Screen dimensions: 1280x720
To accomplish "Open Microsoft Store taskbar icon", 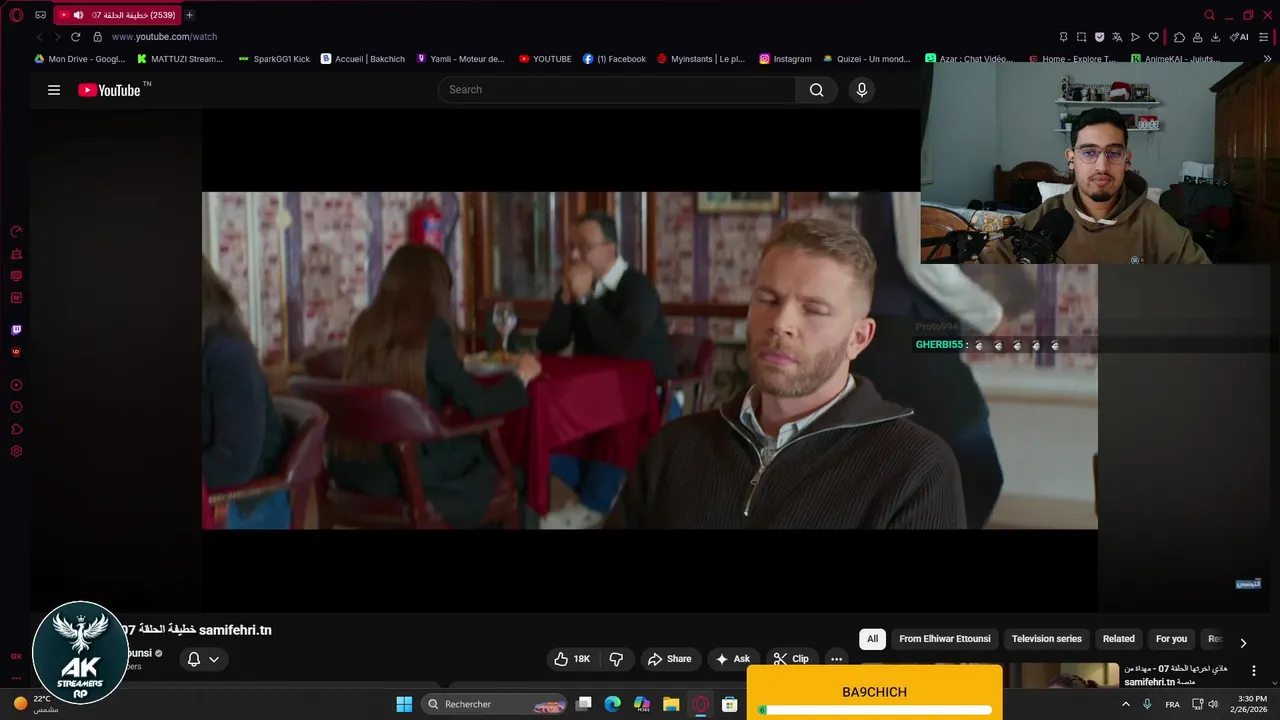I will (730, 704).
